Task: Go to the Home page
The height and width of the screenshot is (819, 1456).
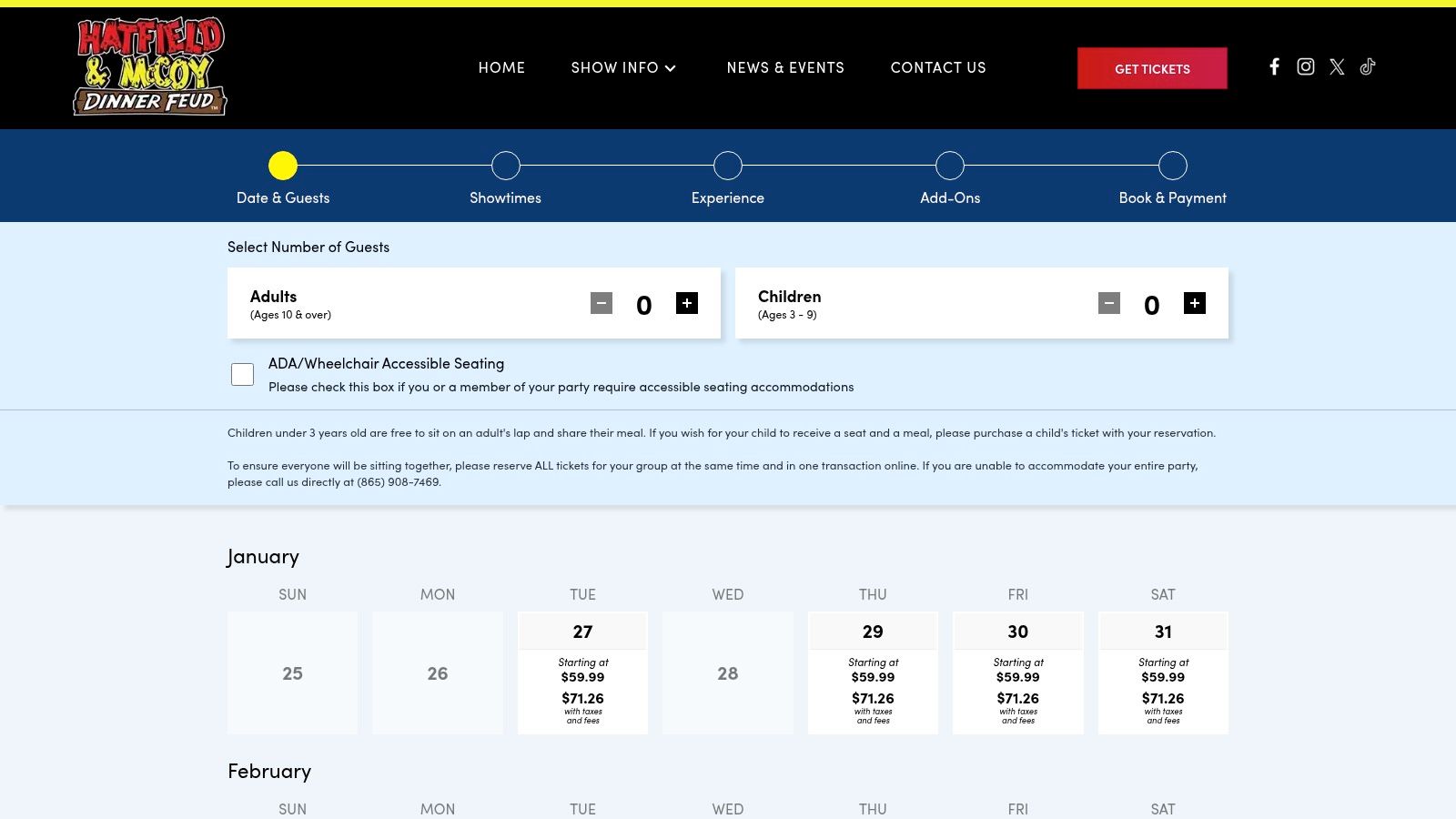Action: coord(501,67)
